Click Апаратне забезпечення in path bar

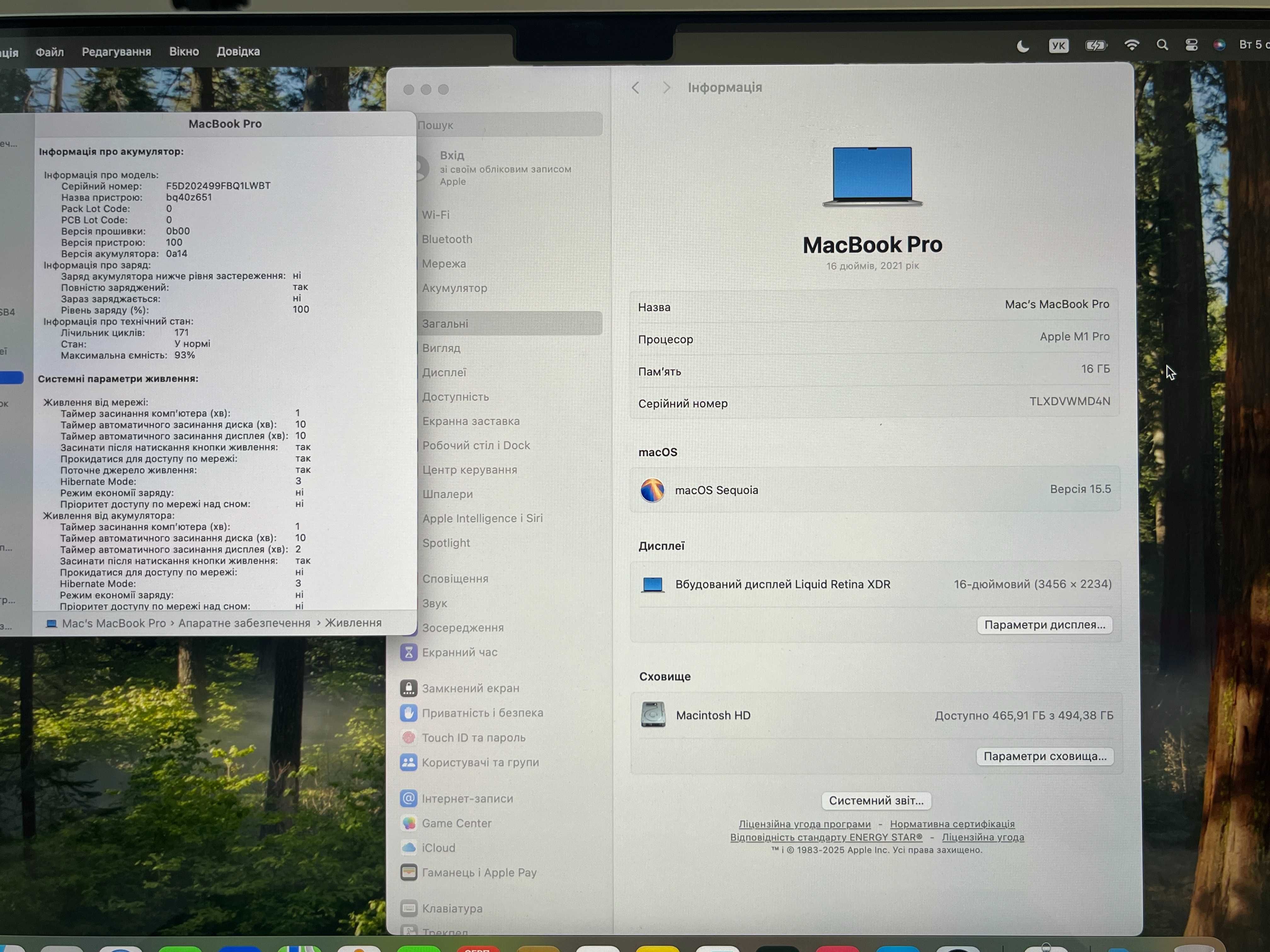pos(244,623)
